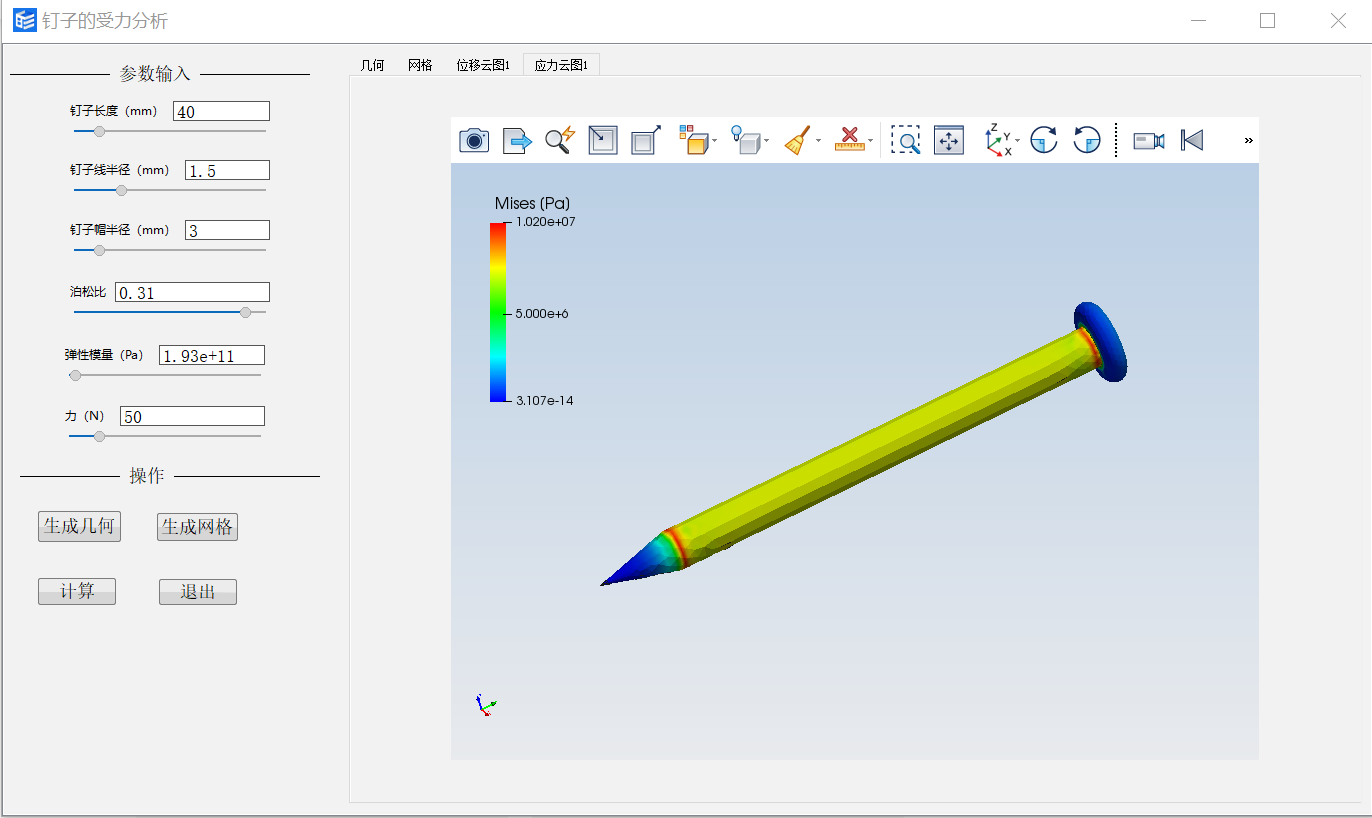1372x818 pixels.
Task: Rotate view counterclockwise icon
Action: (x=1087, y=141)
